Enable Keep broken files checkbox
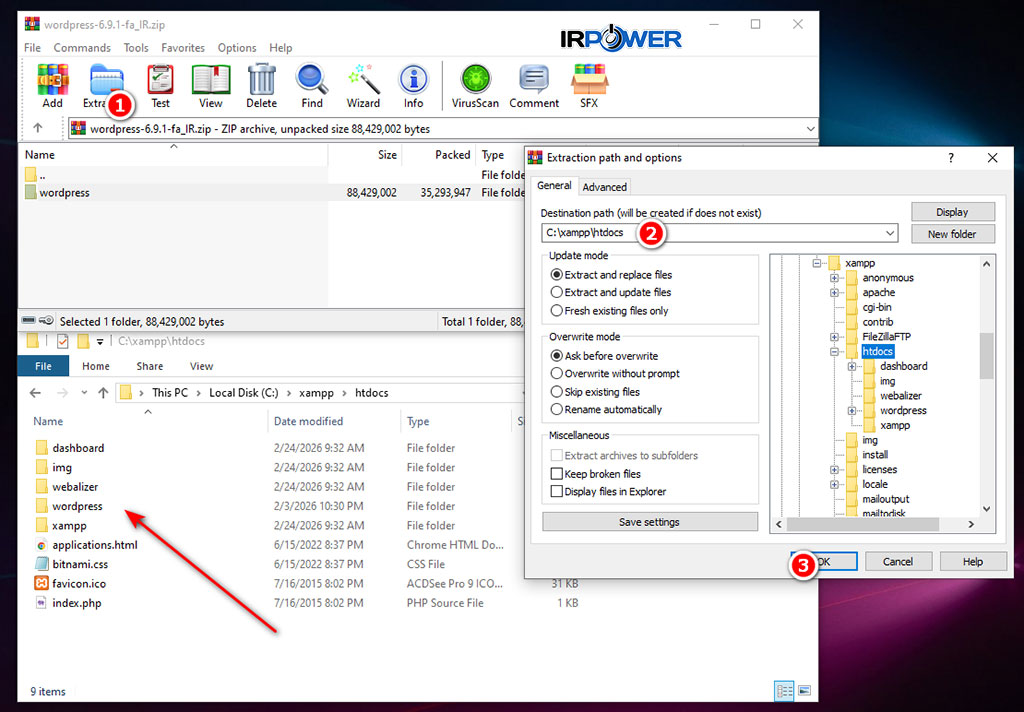1024x712 pixels. click(557, 474)
